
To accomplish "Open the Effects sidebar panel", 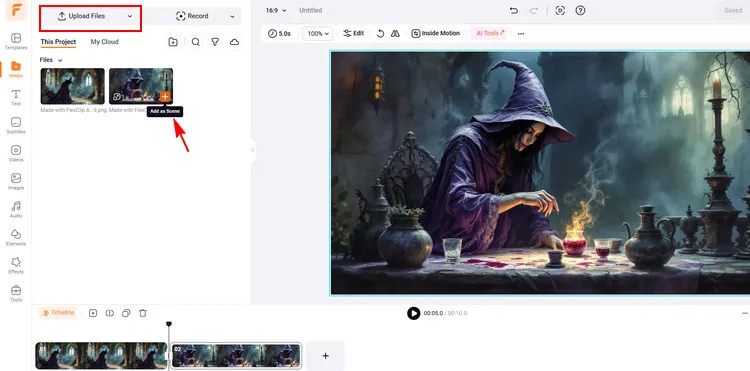I will tap(16, 266).
